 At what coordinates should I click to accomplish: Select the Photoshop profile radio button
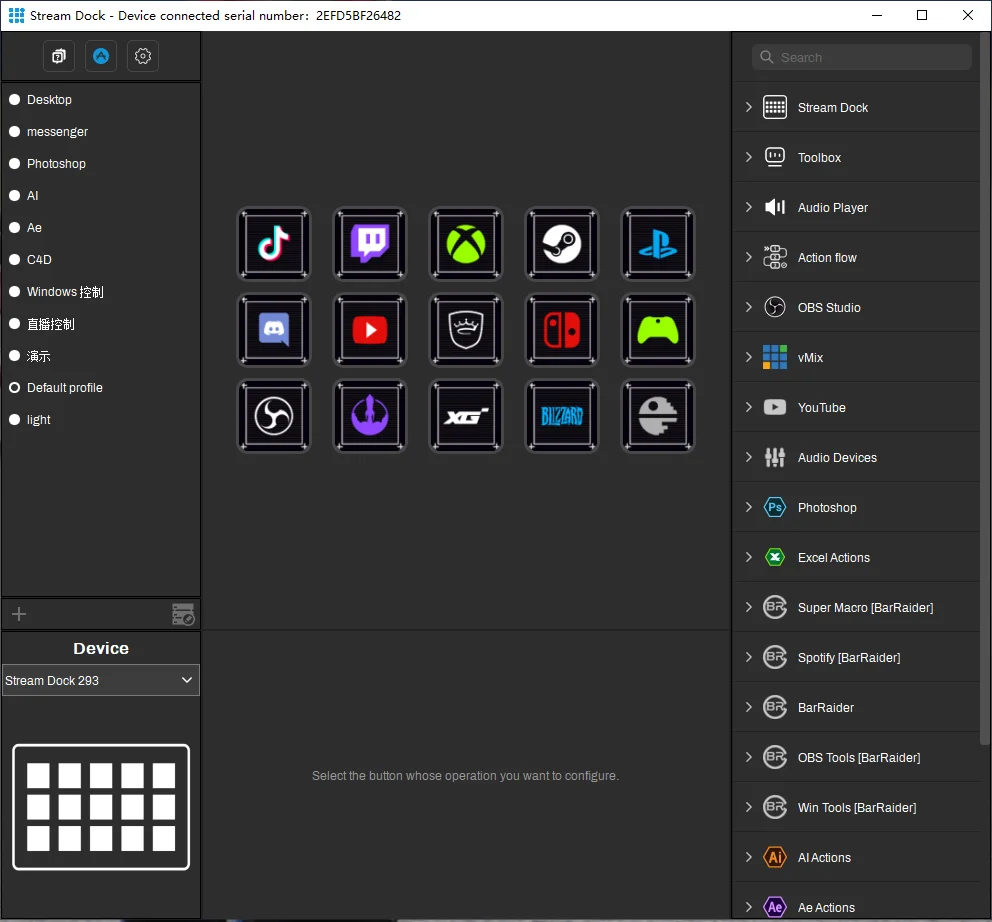[15, 164]
